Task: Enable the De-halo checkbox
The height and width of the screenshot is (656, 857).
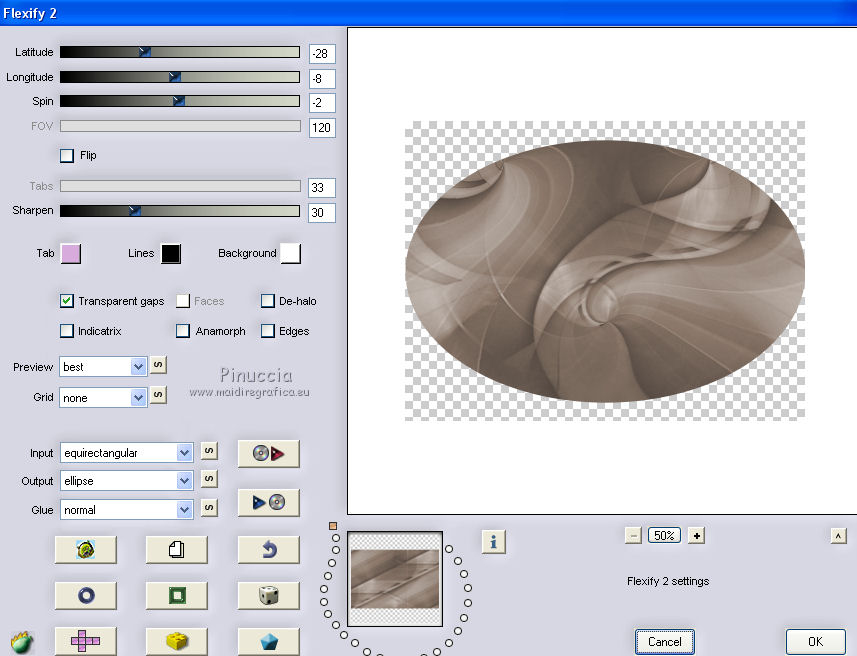Action: point(268,301)
